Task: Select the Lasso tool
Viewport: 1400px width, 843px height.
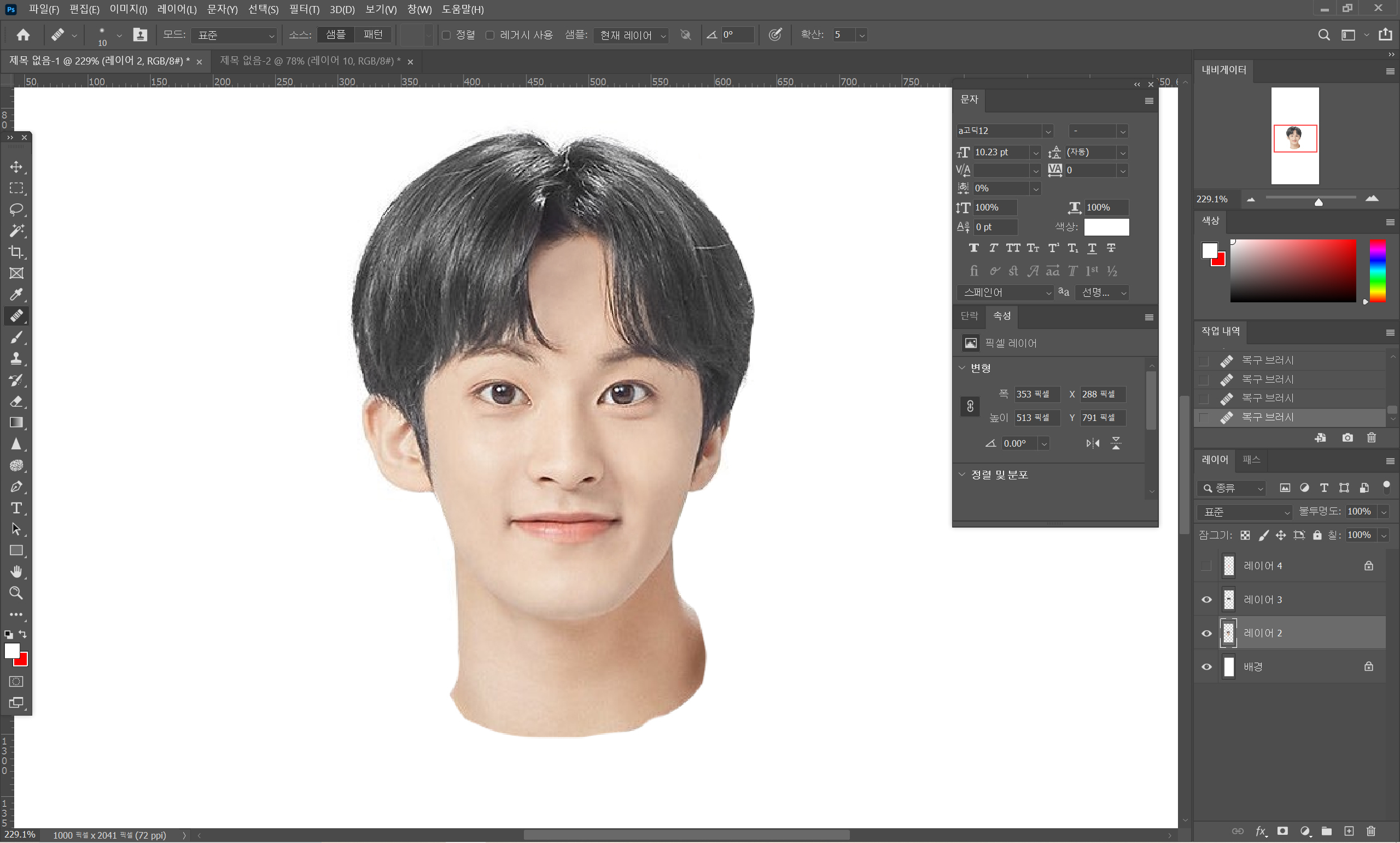Action: (x=16, y=209)
